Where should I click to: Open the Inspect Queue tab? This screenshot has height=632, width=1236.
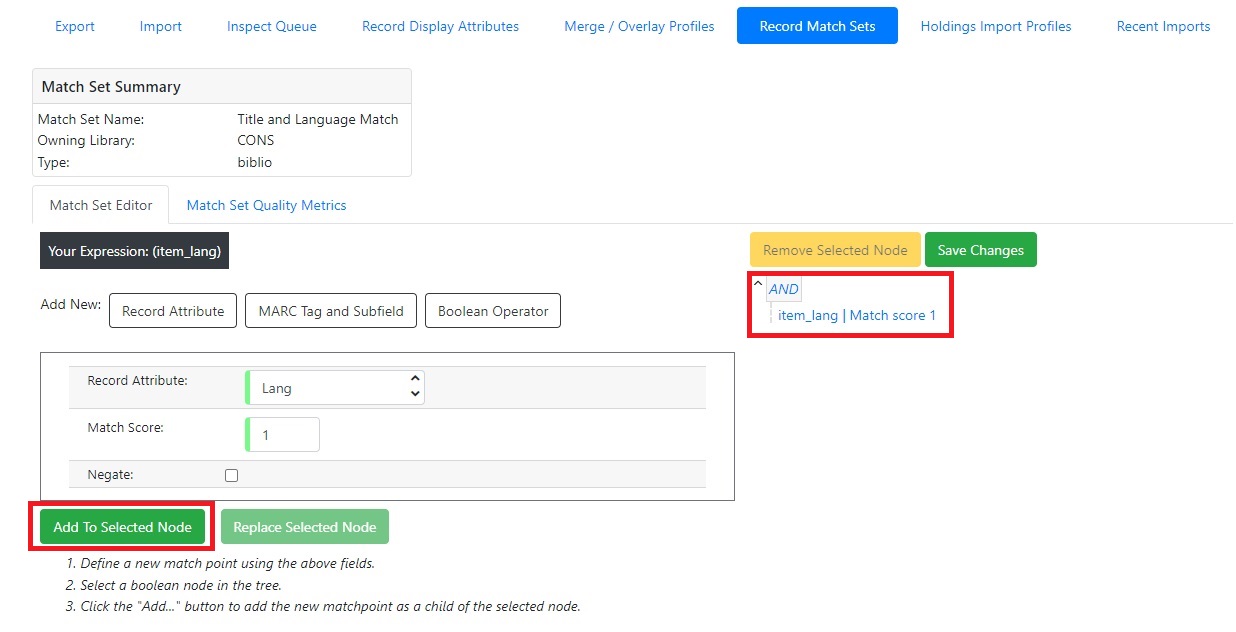pyautogui.click(x=272, y=26)
